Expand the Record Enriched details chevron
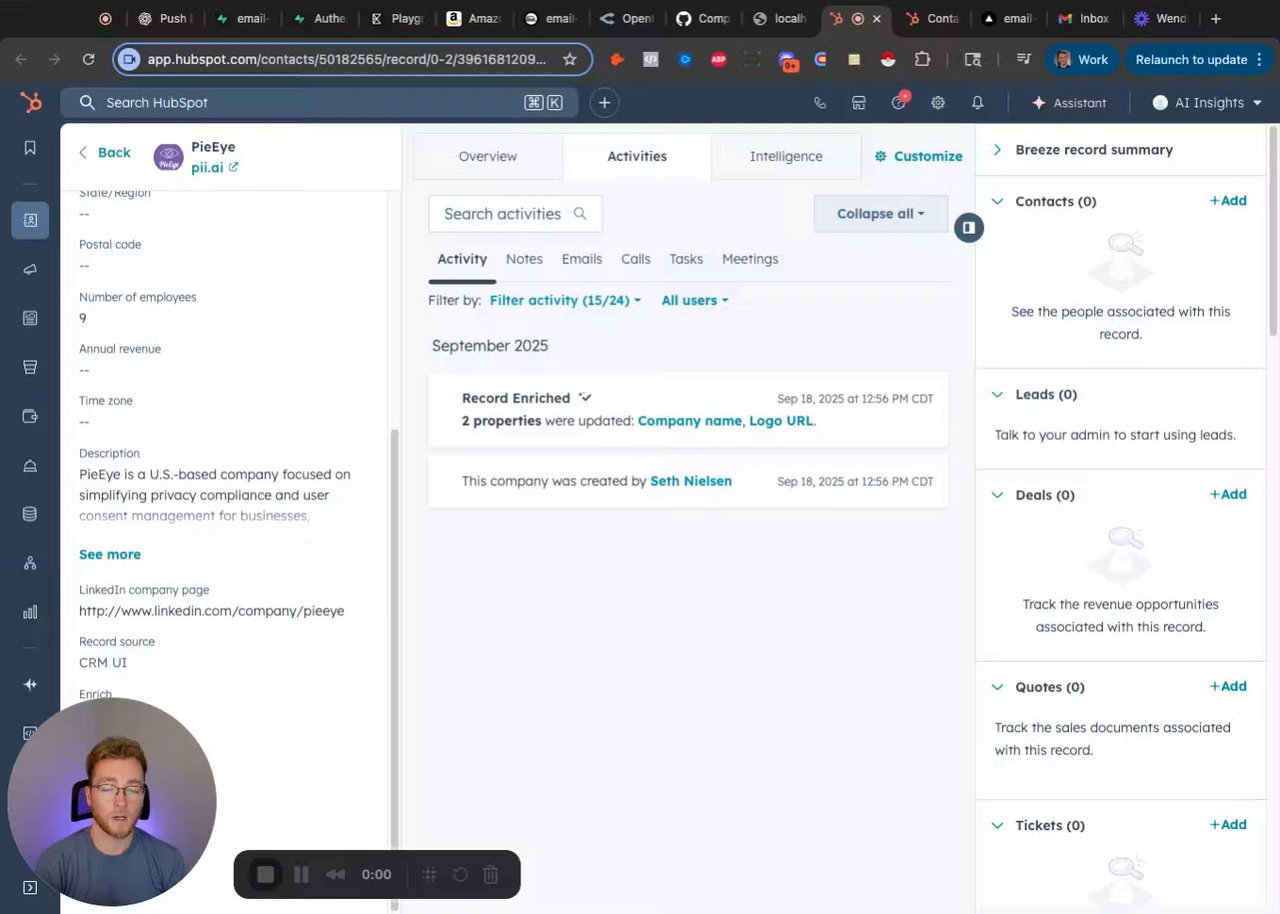 coord(585,398)
